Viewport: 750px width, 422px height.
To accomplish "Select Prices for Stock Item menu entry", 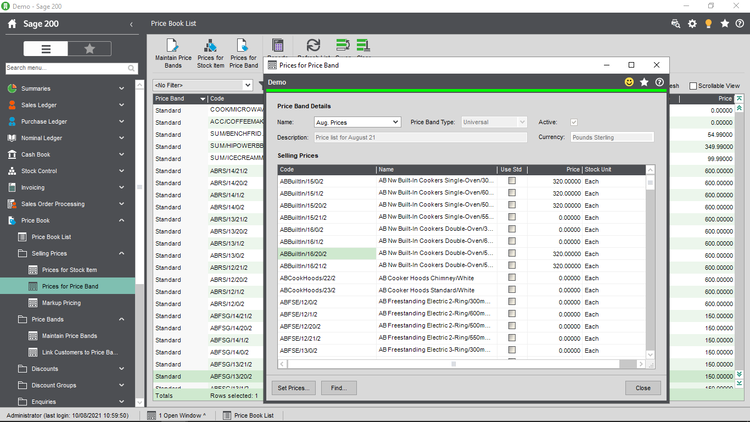I will [69, 270].
